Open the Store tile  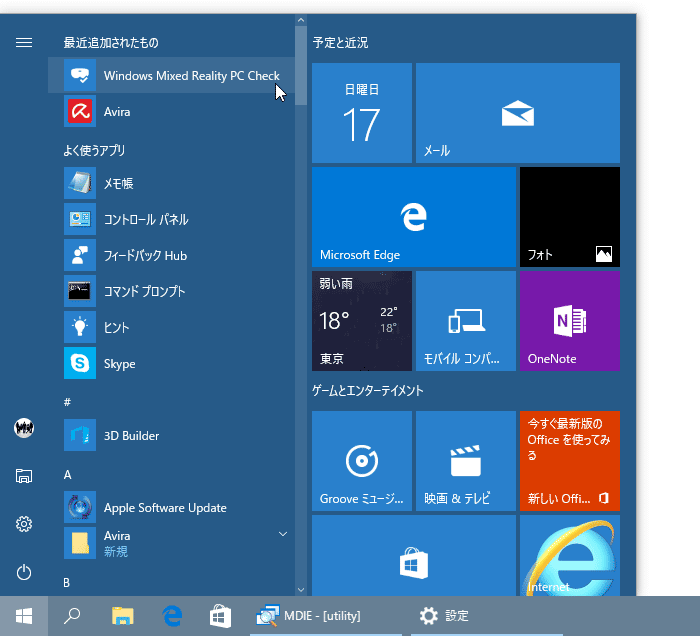coord(413,556)
